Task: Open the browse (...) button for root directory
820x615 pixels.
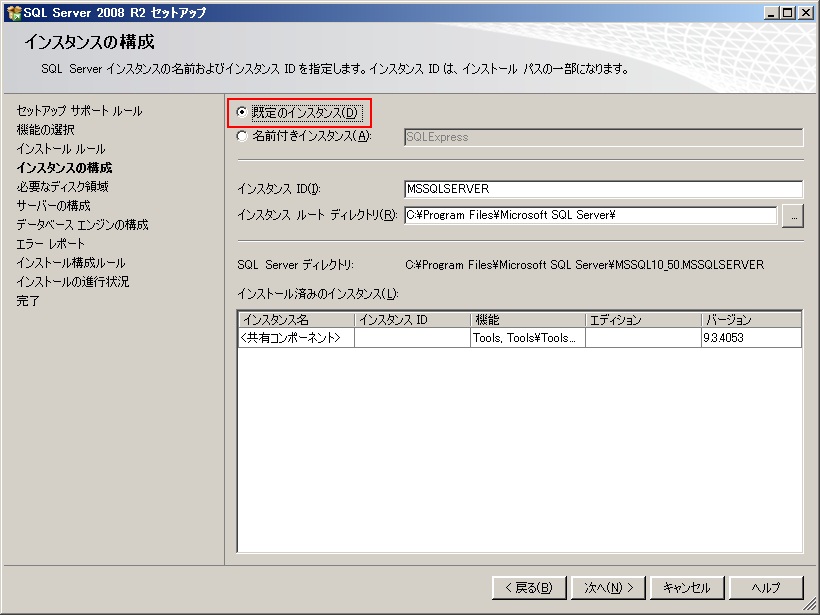Action: (793, 216)
